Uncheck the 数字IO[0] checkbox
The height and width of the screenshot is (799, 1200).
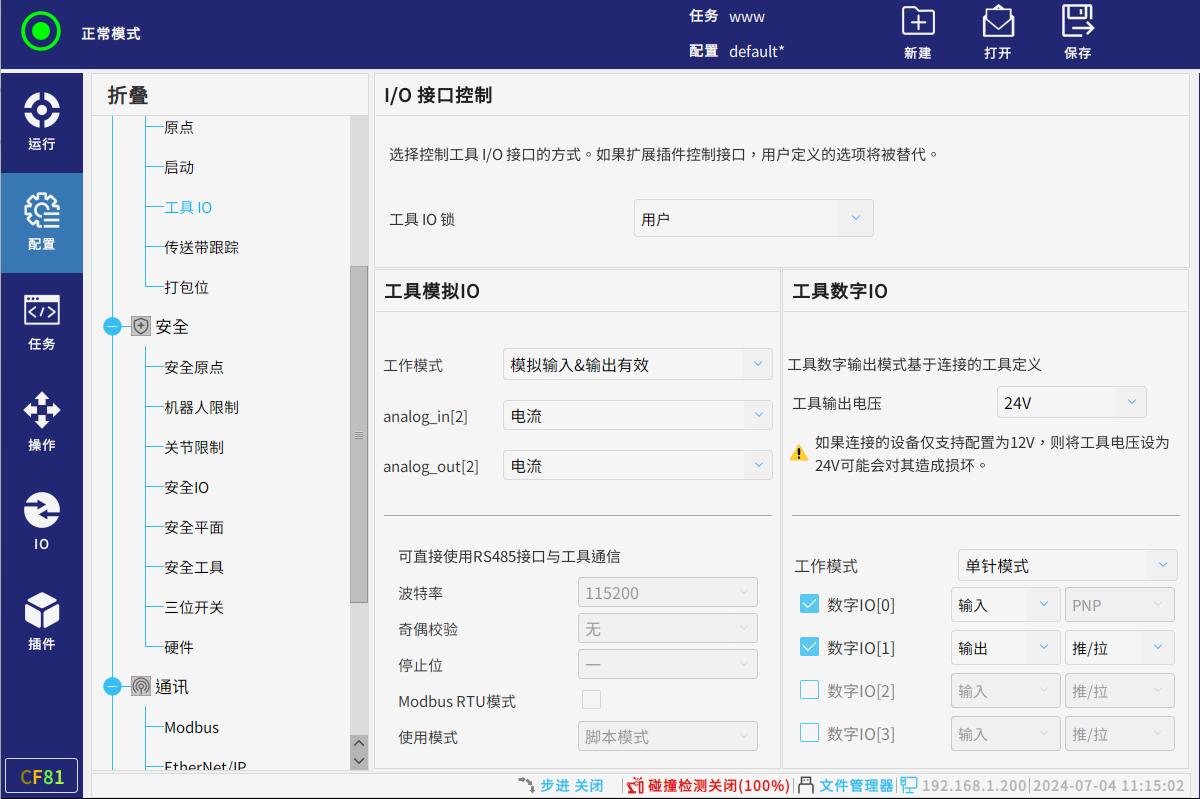[810, 604]
